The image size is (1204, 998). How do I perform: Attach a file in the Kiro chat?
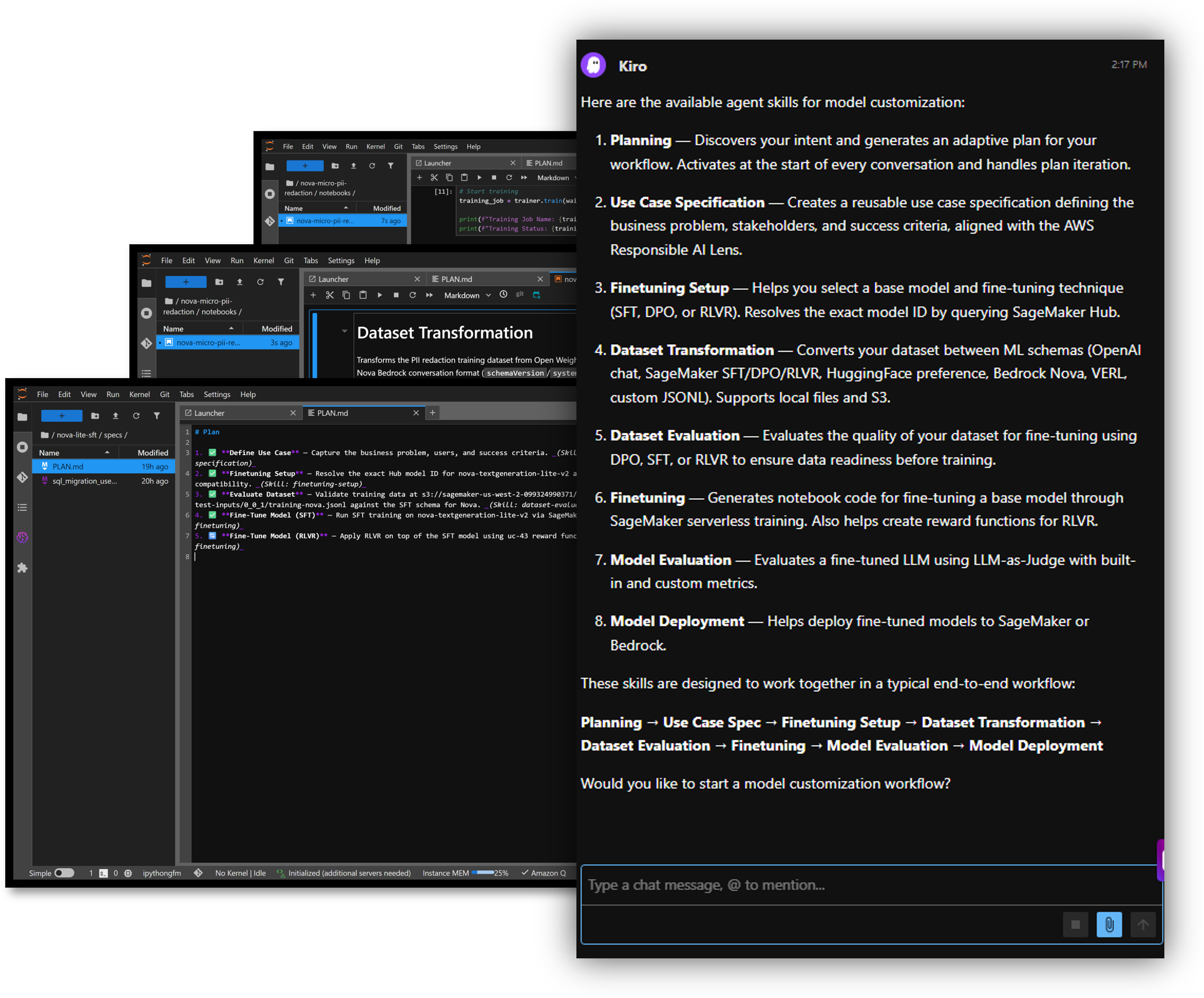click(1109, 924)
